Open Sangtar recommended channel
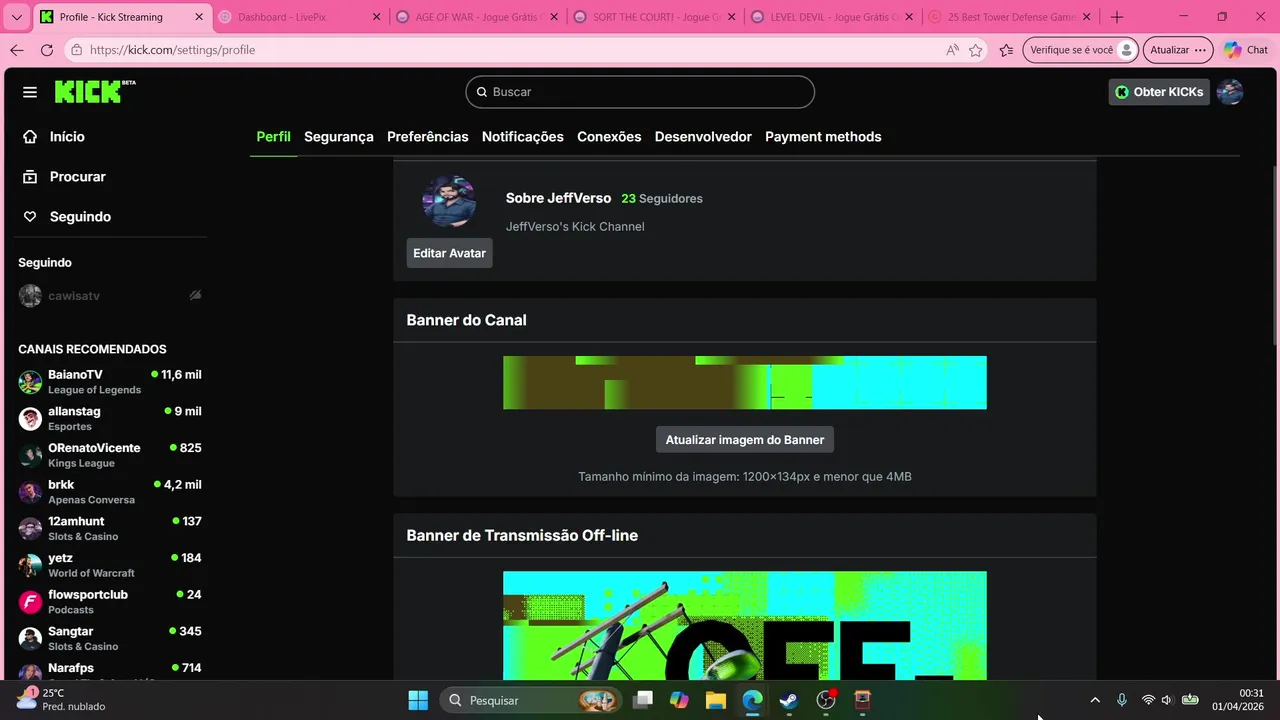 (110, 638)
